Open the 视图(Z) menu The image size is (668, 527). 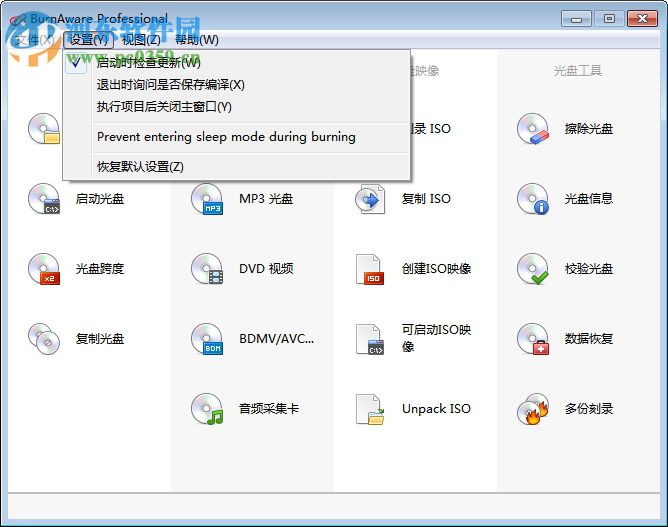(x=141, y=40)
